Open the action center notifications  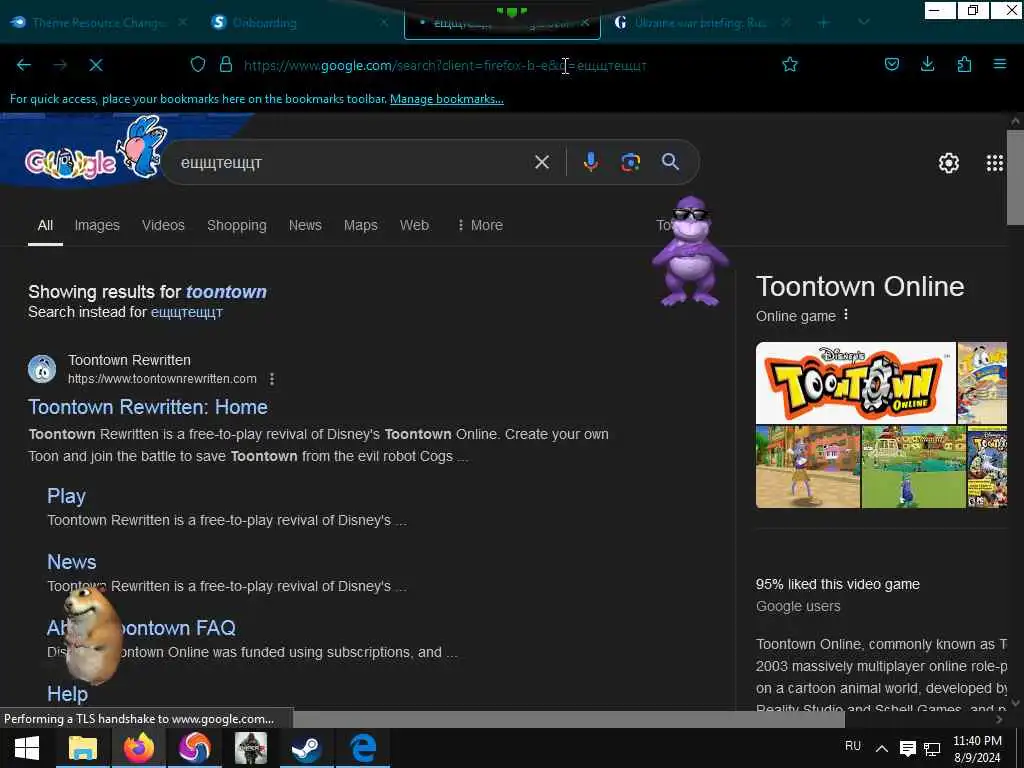click(907, 748)
